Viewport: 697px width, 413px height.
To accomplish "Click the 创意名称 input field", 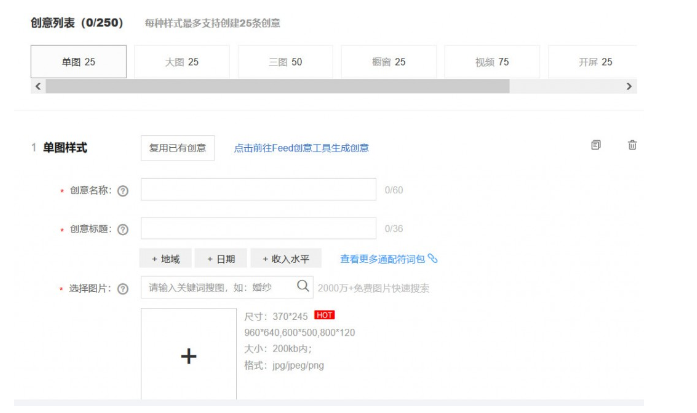I will pyautogui.click(x=258, y=190).
